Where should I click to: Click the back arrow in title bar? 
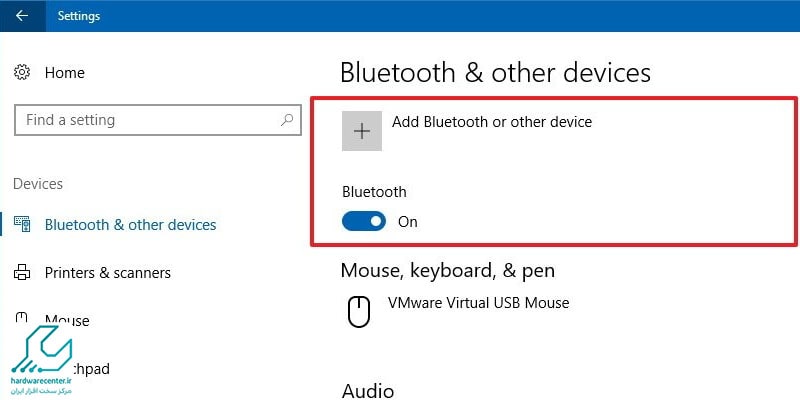pos(21,16)
